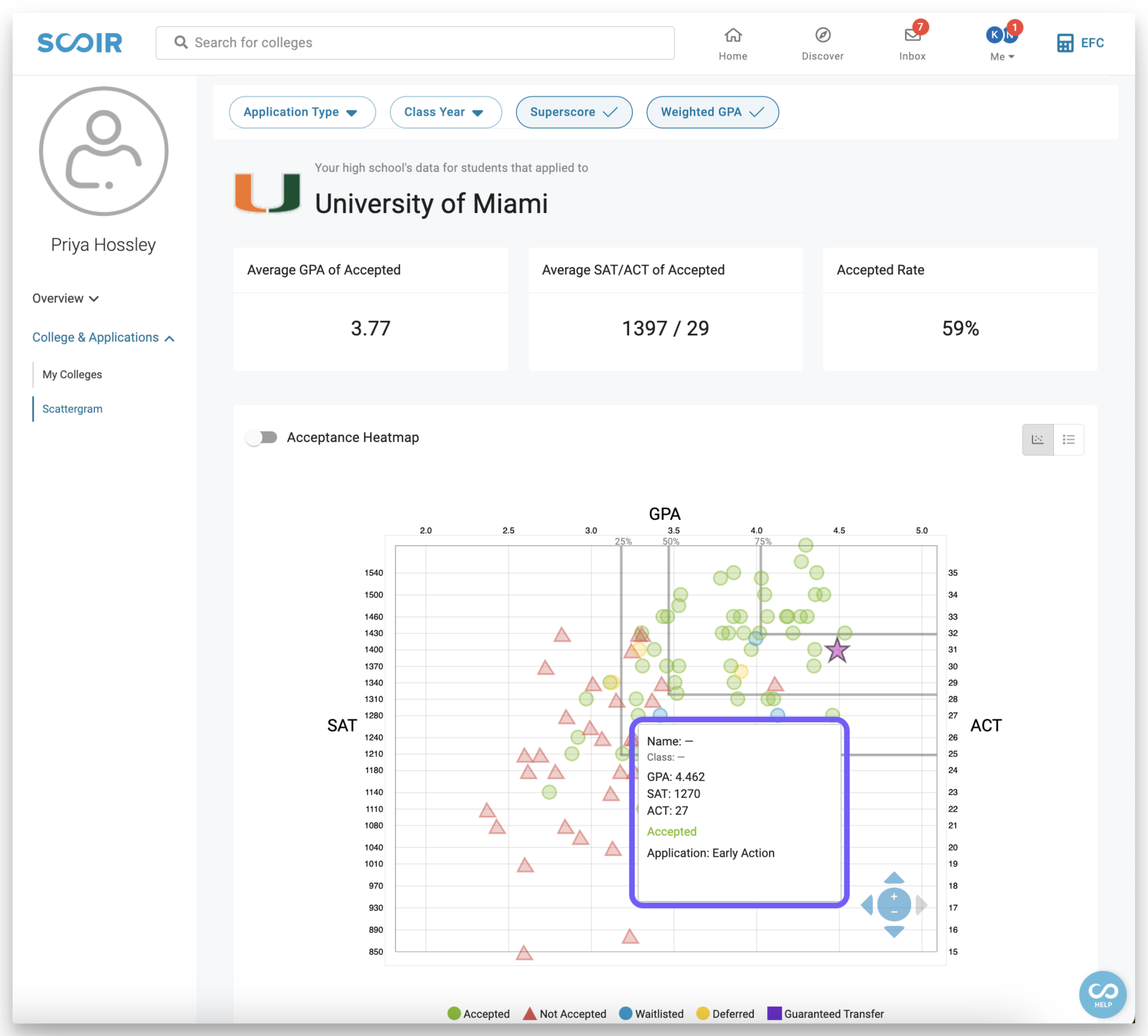Viewport: 1148px width, 1036px height.
Task: Focus the Search for colleges field
Action: coord(415,43)
